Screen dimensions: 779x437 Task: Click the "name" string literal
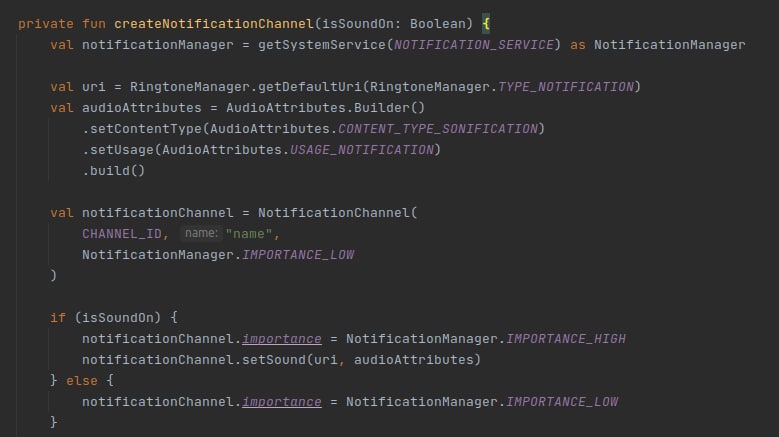249,233
